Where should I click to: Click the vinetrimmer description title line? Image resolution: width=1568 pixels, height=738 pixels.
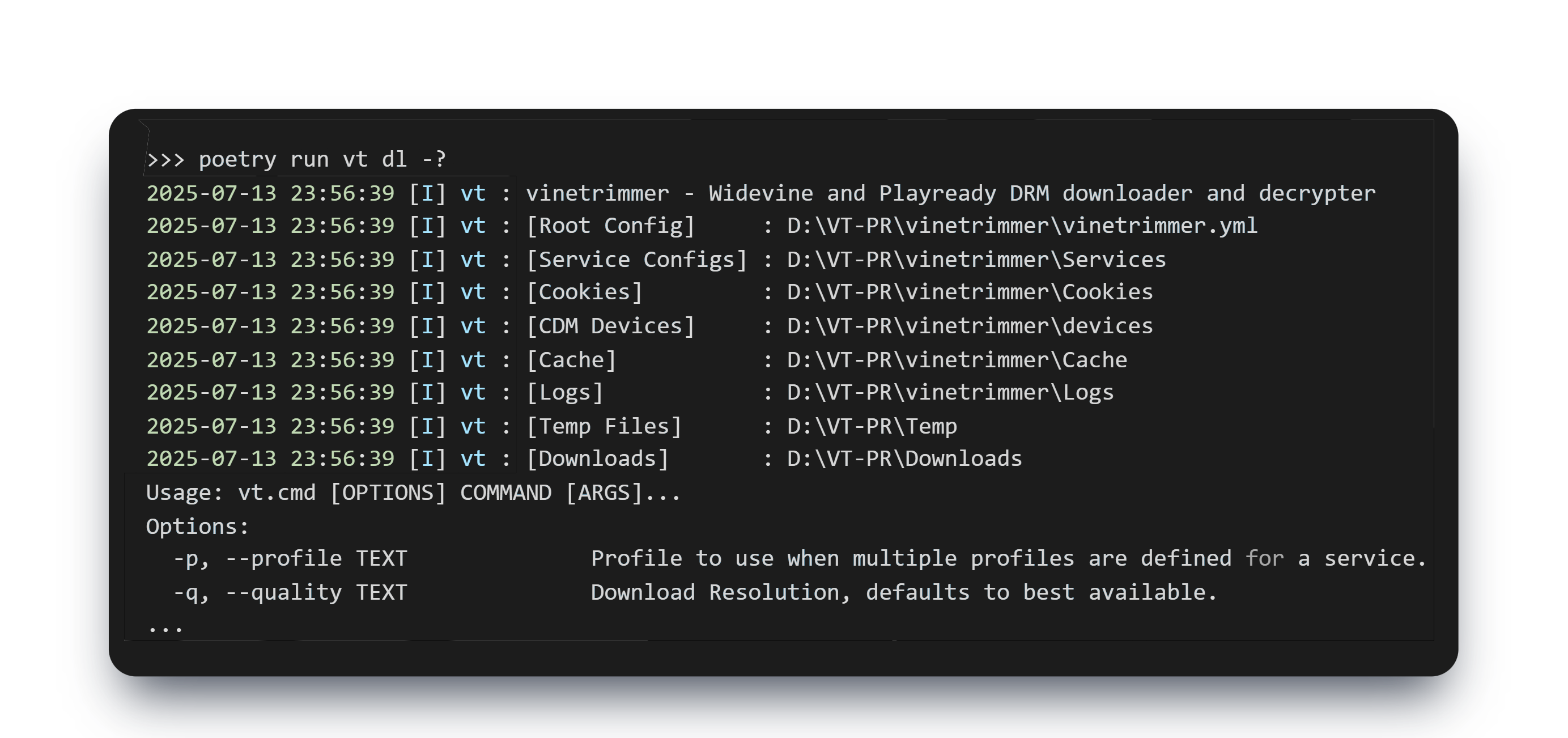[x=950, y=194]
